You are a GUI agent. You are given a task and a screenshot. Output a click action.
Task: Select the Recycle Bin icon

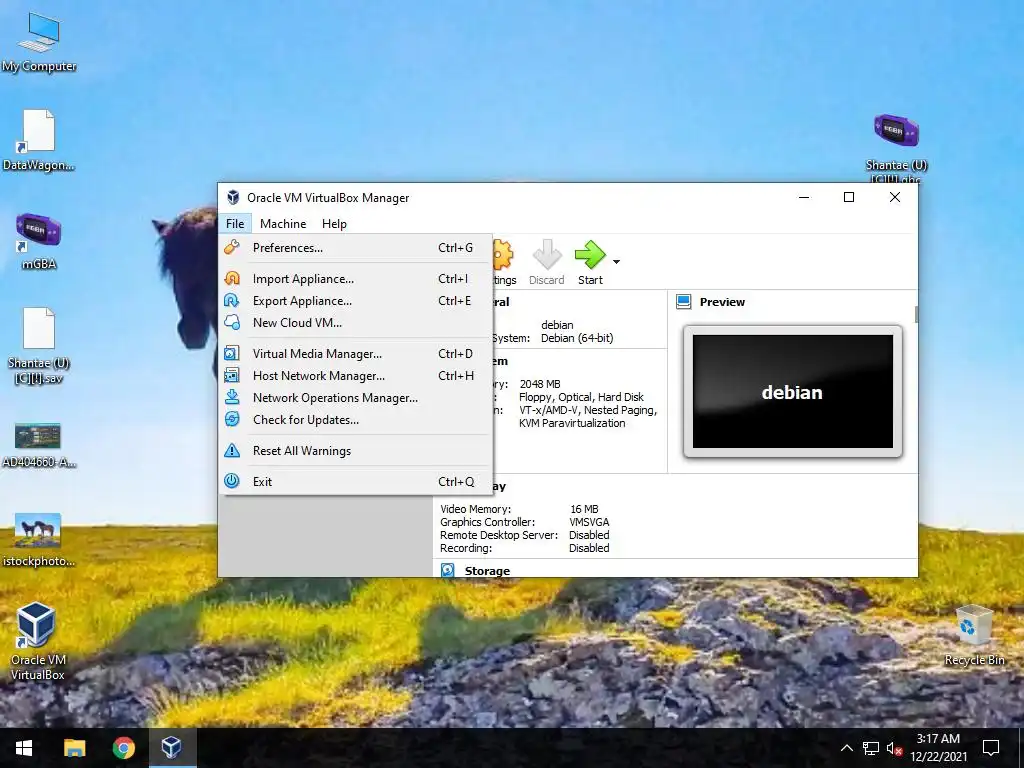pyautogui.click(x=974, y=635)
